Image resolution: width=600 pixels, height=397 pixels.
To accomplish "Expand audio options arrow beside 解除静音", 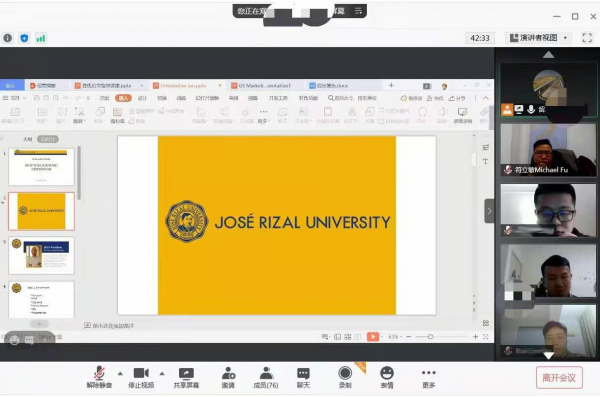I will pos(120,373).
